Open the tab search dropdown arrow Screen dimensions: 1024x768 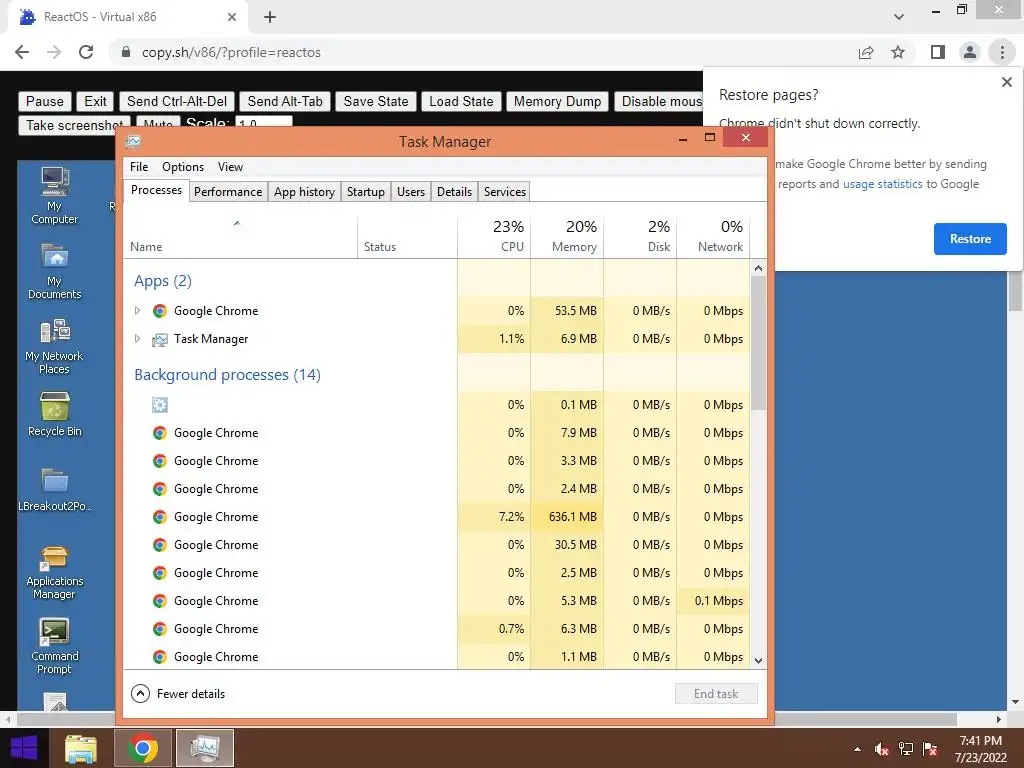pos(899,17)
